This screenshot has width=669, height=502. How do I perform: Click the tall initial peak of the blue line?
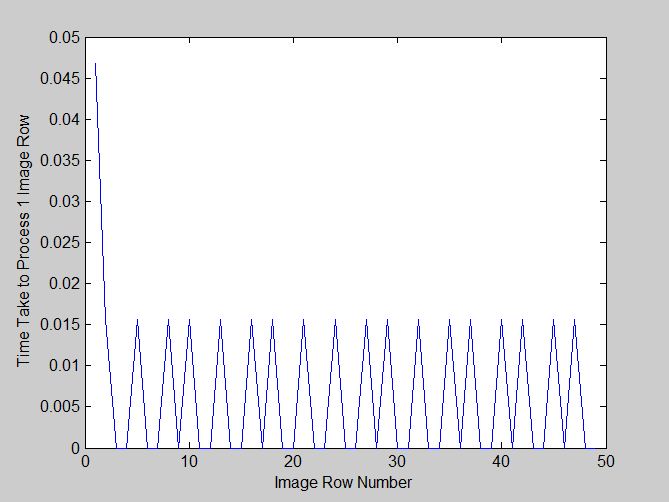tap(96, 64)
